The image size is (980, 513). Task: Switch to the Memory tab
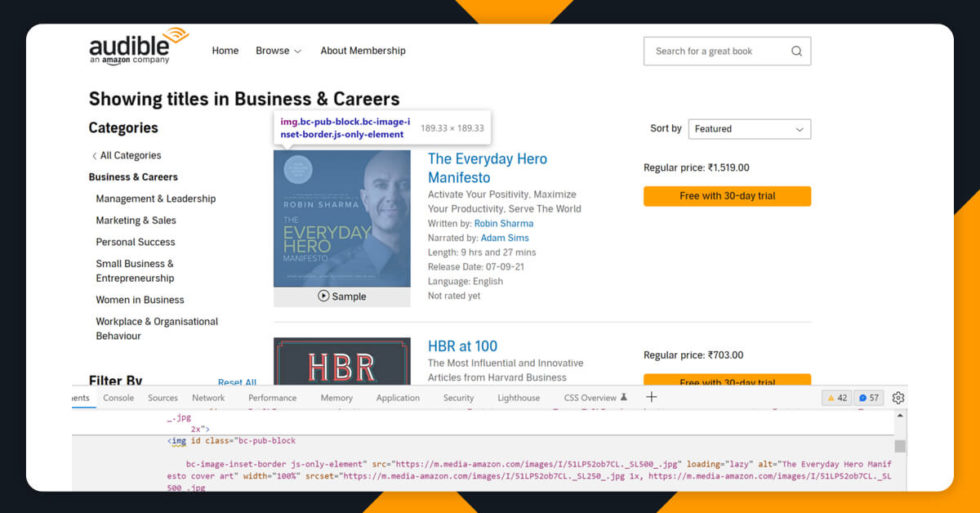point(336,398)
